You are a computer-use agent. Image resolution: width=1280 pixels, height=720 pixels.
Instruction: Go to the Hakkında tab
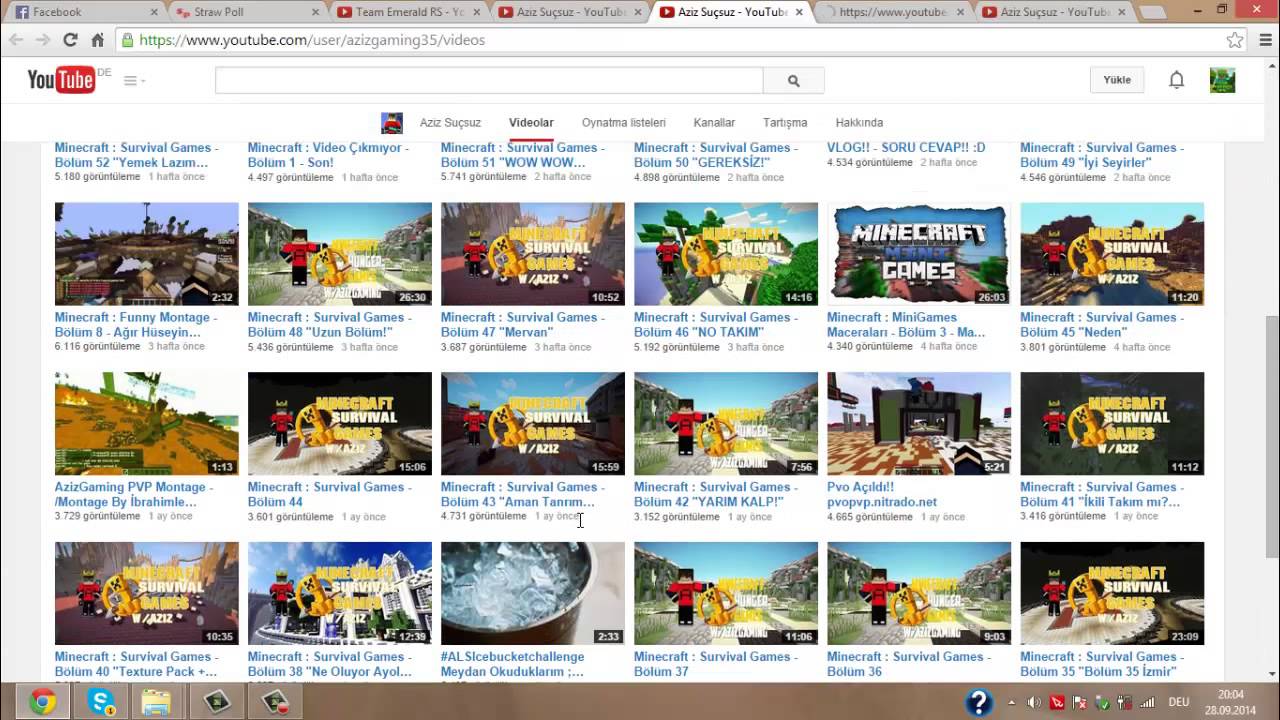[x=859, y=123]
